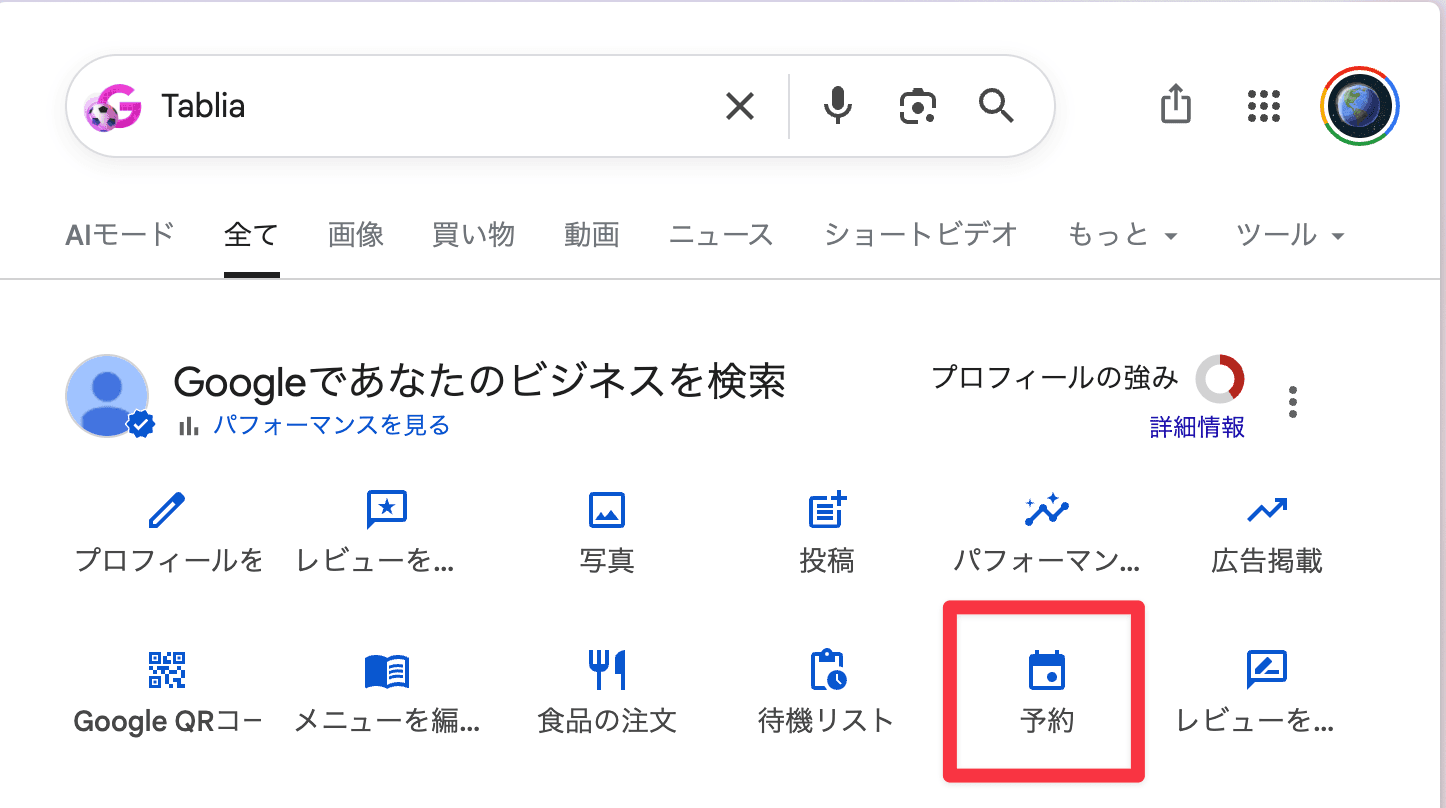Open the 買い物 tab

click(x=473, y=235)
